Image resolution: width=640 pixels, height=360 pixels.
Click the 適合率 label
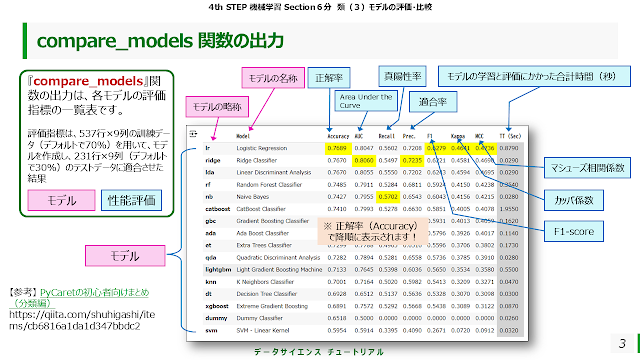[x=433, y=102]
